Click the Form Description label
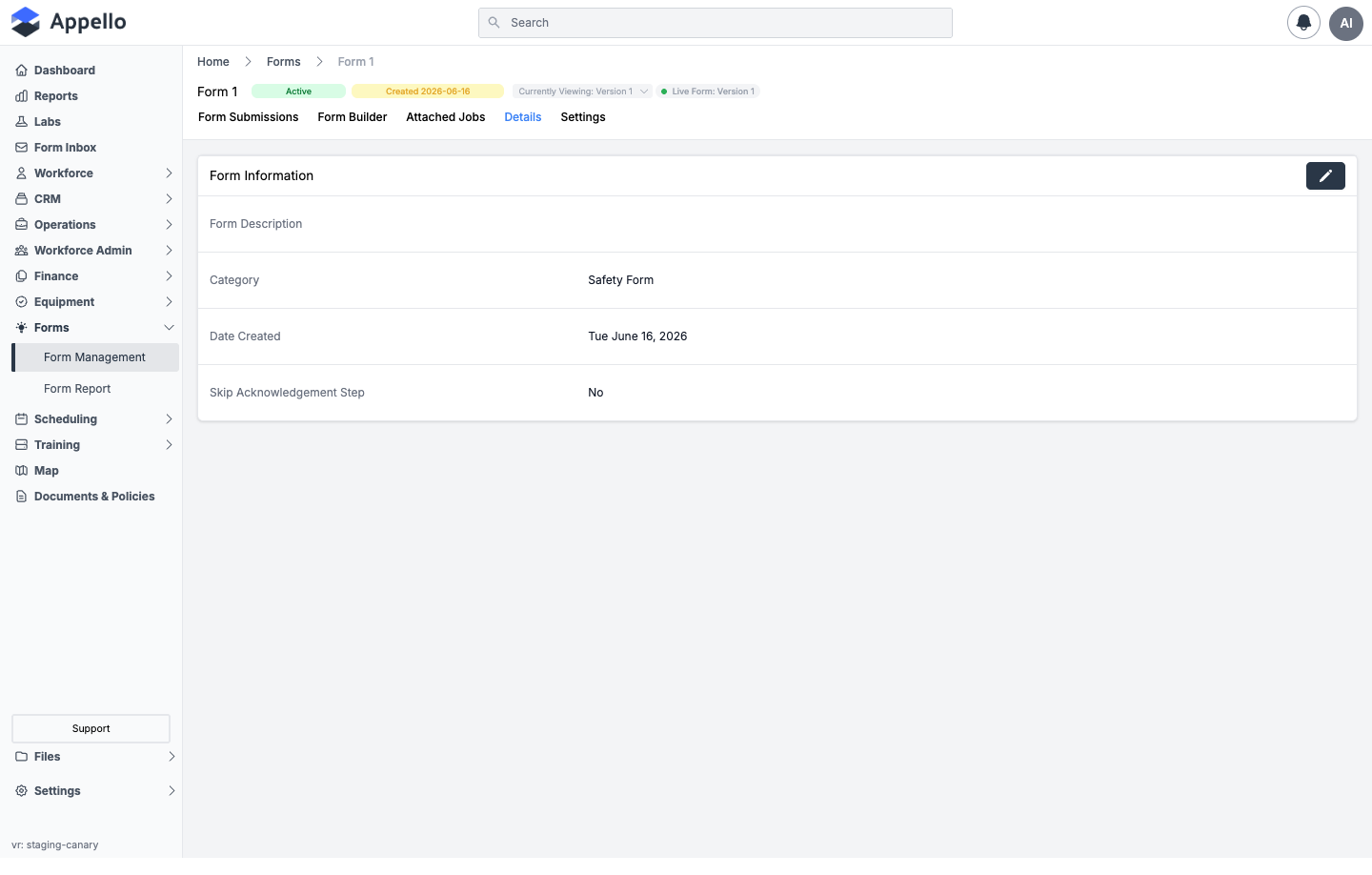 point(256,224)
